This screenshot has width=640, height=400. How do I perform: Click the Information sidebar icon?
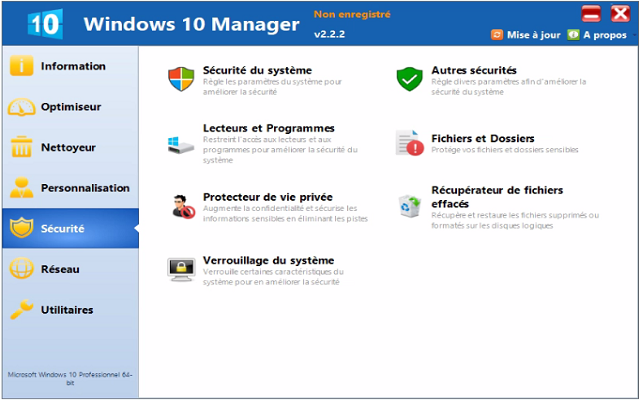point(21,66)
